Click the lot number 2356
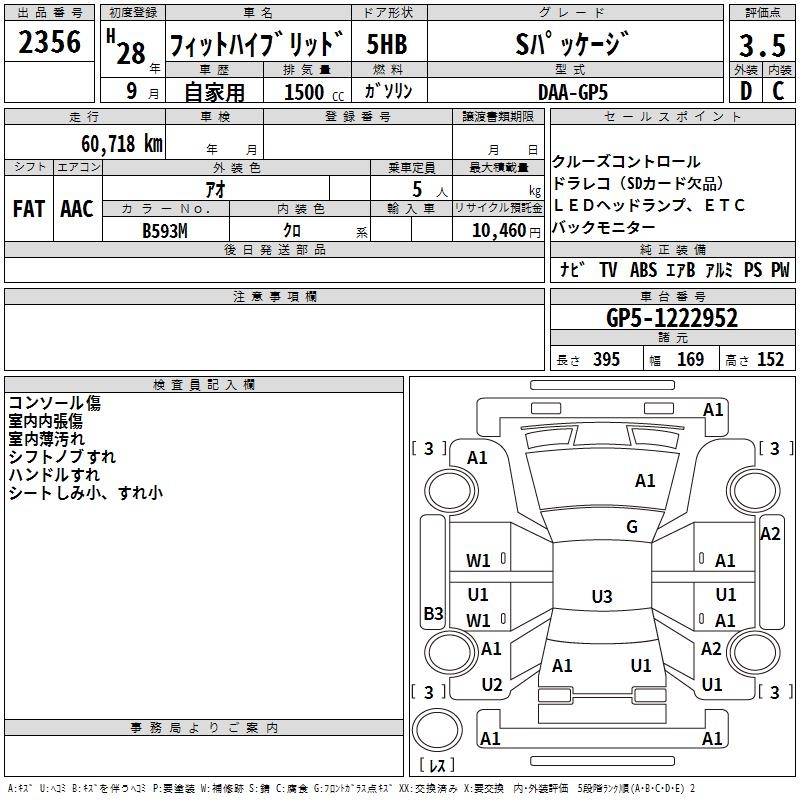Image resolution: width=800 pixels, height=800 pixels. click(49, 42)
